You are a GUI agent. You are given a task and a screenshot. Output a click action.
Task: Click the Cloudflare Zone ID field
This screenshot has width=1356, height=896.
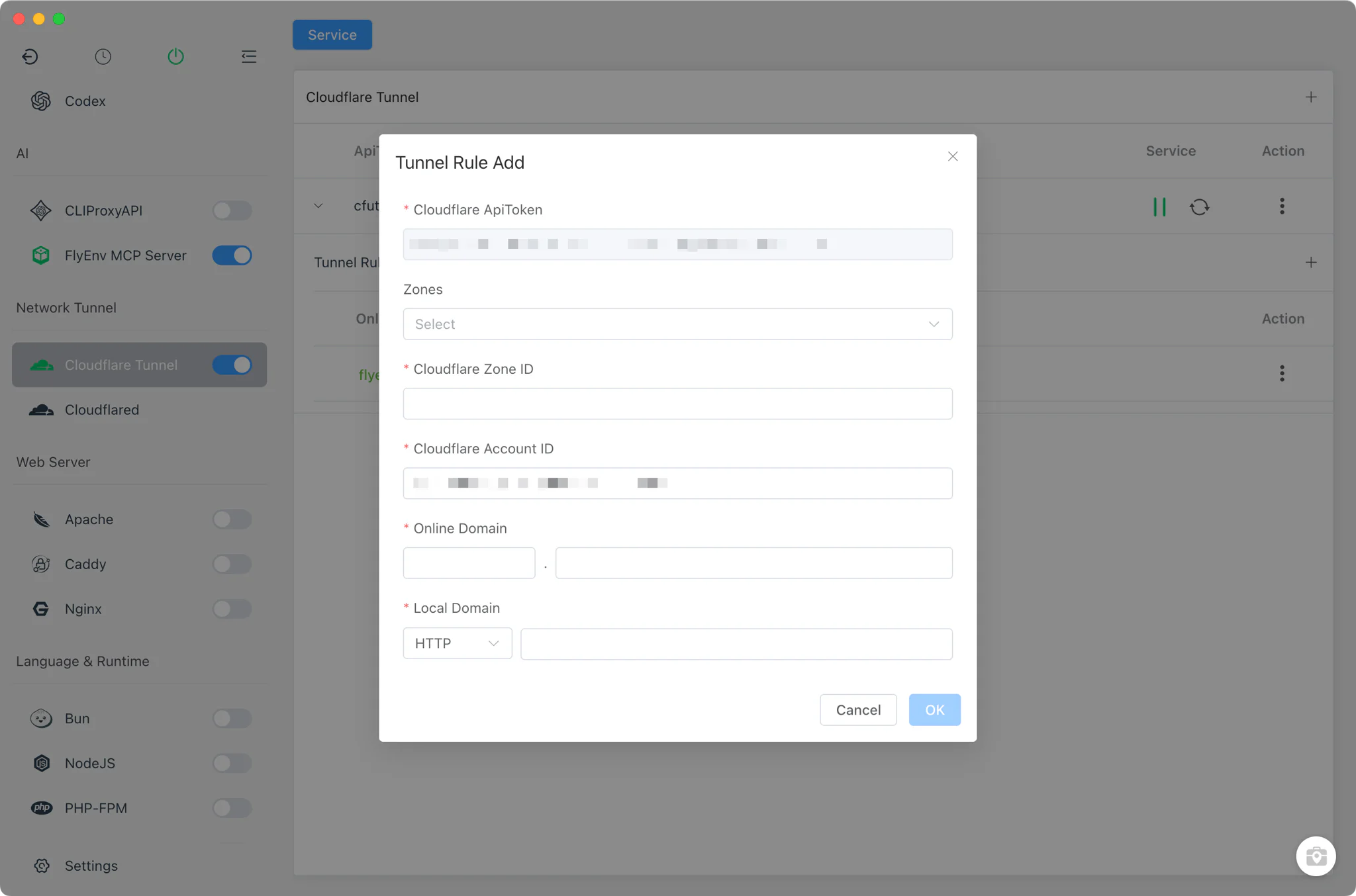click(677, 404)
